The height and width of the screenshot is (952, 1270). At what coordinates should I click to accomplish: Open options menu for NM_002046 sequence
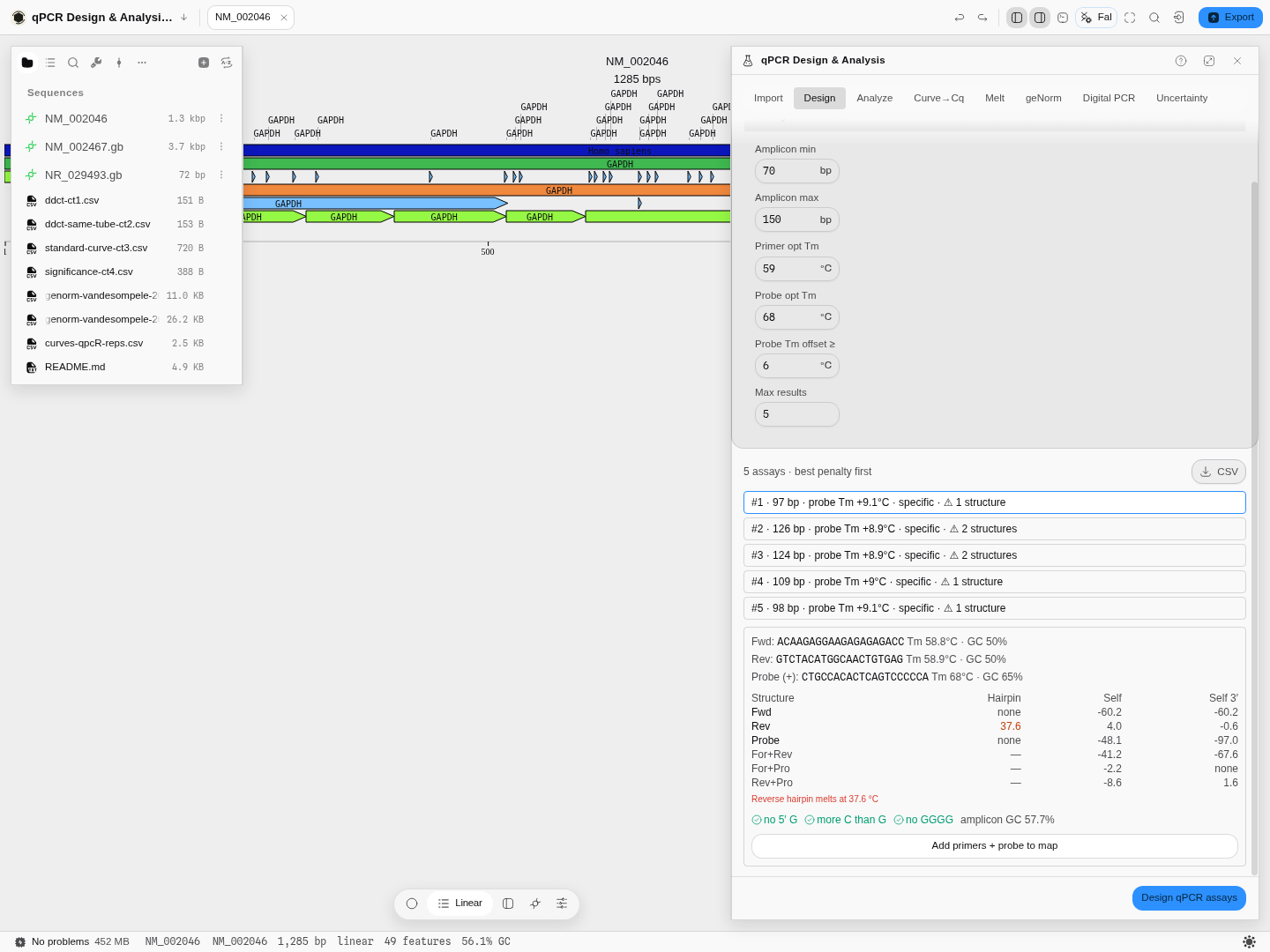click(221, 118)
